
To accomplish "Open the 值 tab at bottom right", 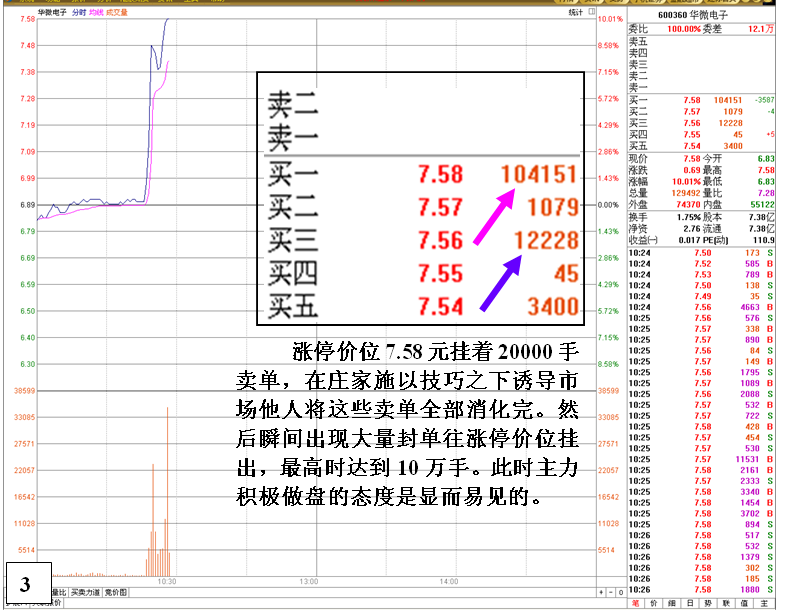I will pos(744,603).
